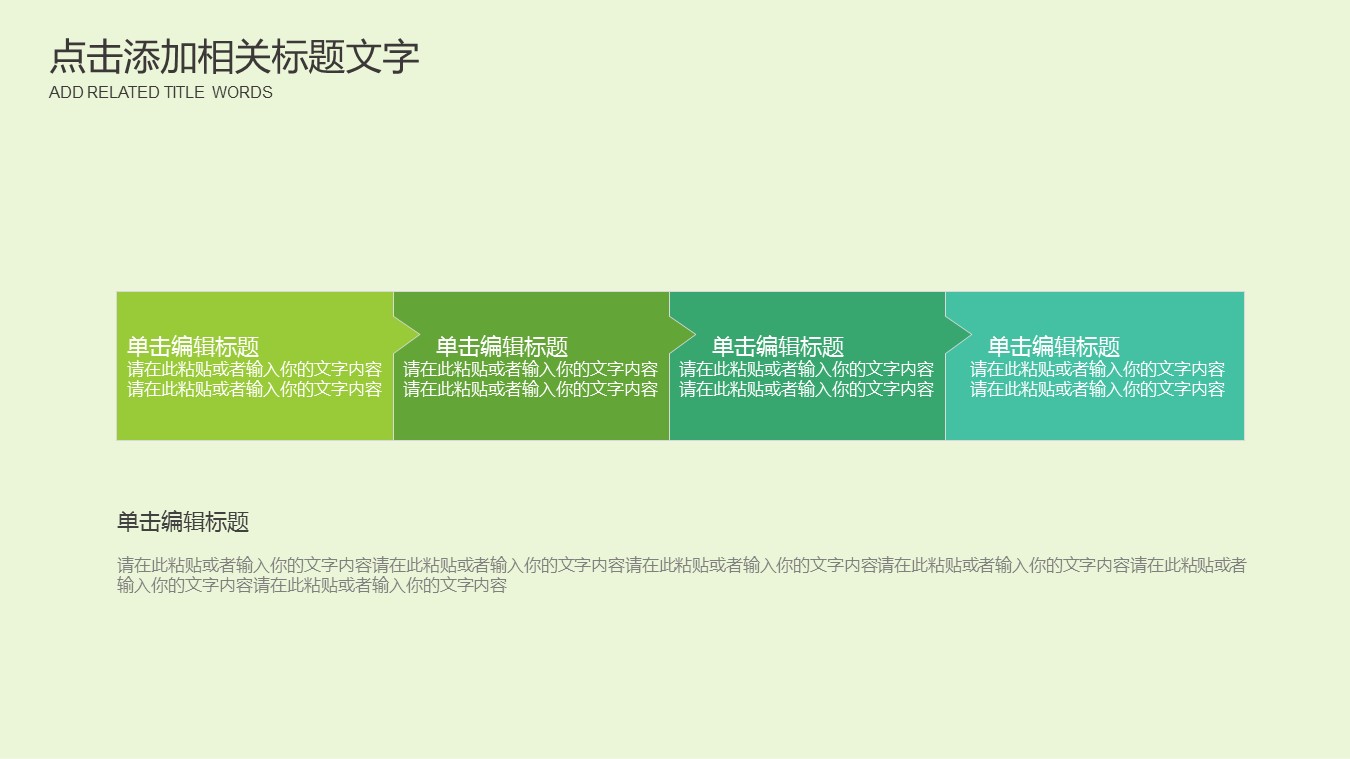Screen dimensions: 1350x759
Task: Click the second line of the bottom gray paragraph
Action: (x=312, y=586)
